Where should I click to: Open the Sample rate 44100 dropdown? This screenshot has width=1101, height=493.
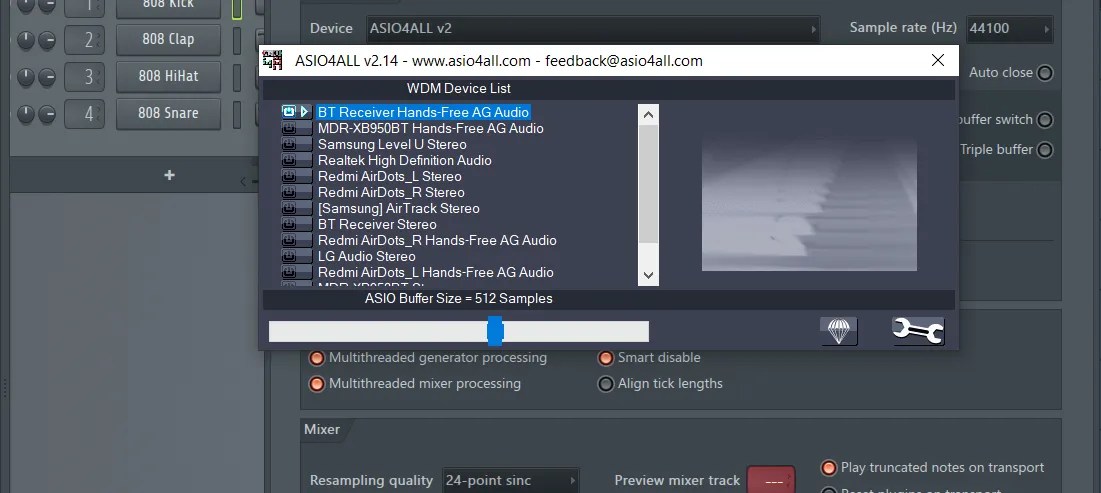pyautogui.click(x=1010, y=29)
